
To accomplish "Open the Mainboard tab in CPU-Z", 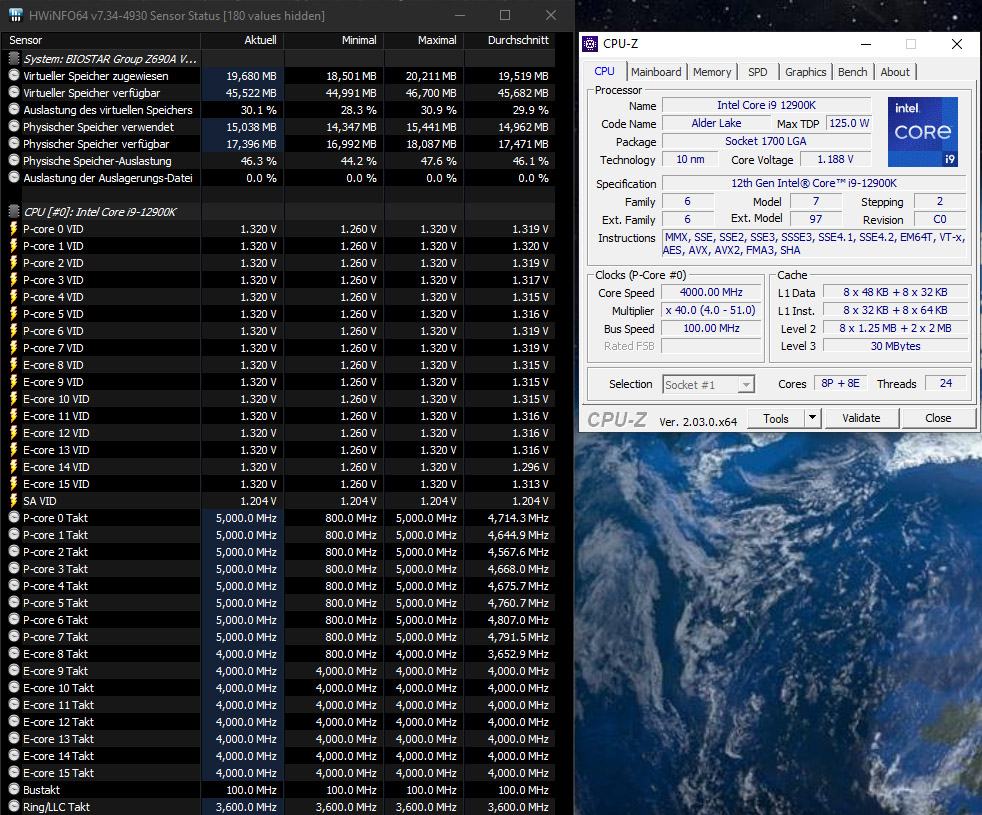I will tap(656, 72).
